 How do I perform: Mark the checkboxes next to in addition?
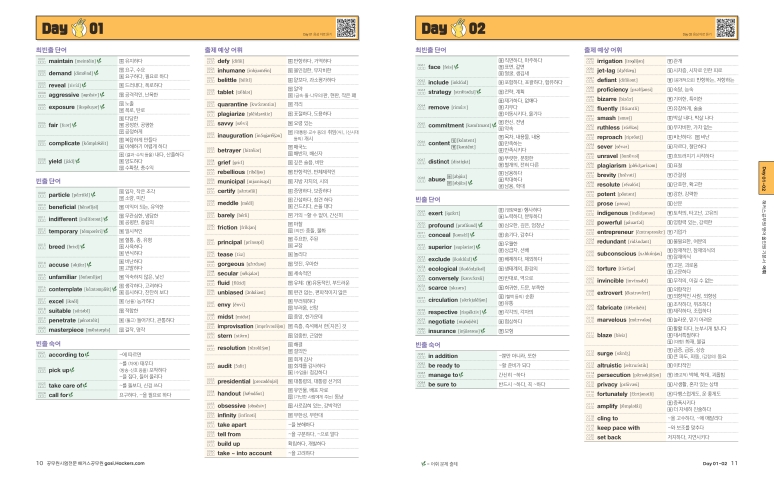(x=421, y=356)
